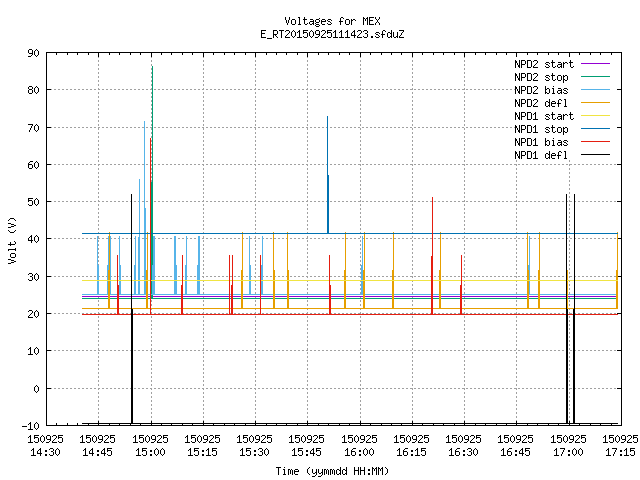Click the blue NPD1 stop spike near 15:50
Image resolution: width=640 pixels, height=480 pixels.
(327, 175)
